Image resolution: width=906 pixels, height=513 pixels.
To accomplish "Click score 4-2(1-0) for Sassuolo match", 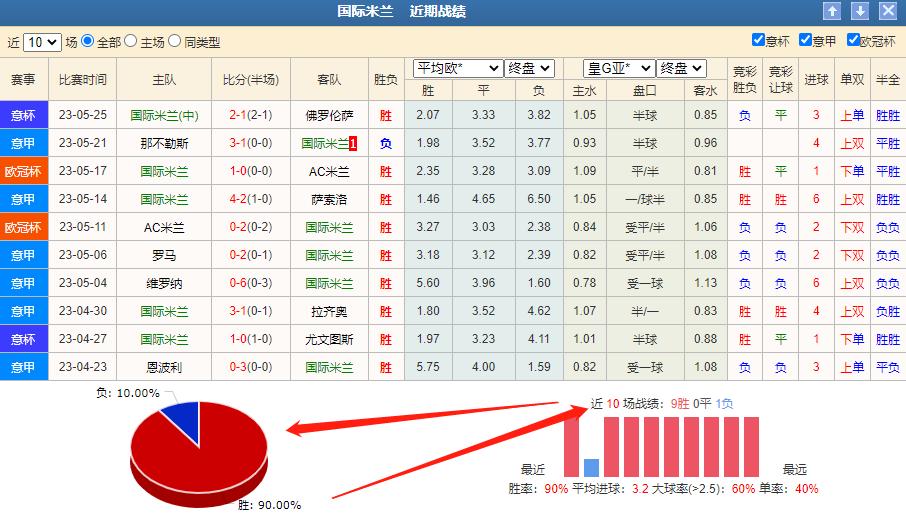I will [x=251, y=199].
